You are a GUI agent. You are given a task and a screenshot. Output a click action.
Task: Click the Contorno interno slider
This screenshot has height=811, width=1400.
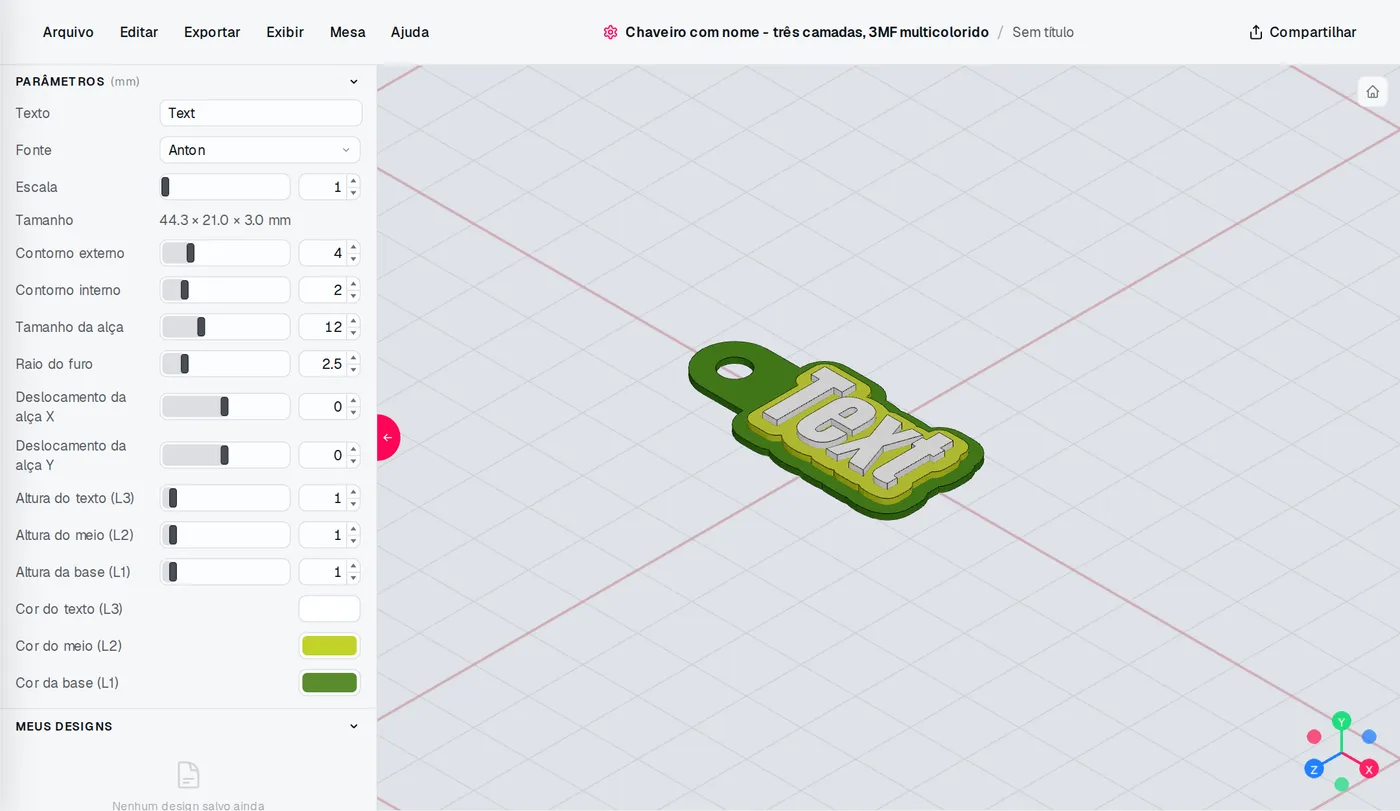[x=225, y=290]
